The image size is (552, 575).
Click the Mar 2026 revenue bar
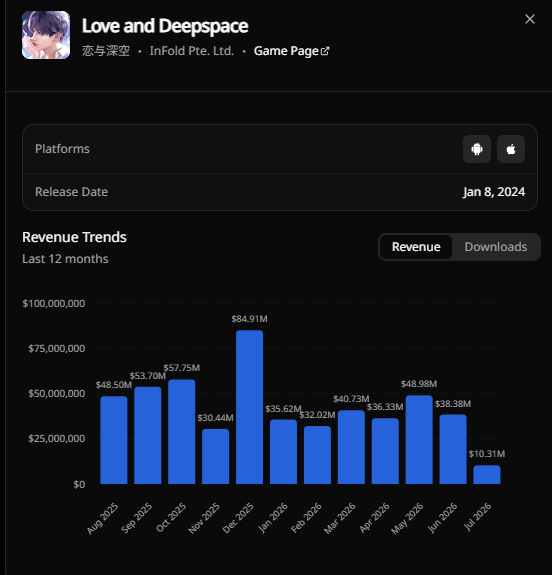coord(351,447)
